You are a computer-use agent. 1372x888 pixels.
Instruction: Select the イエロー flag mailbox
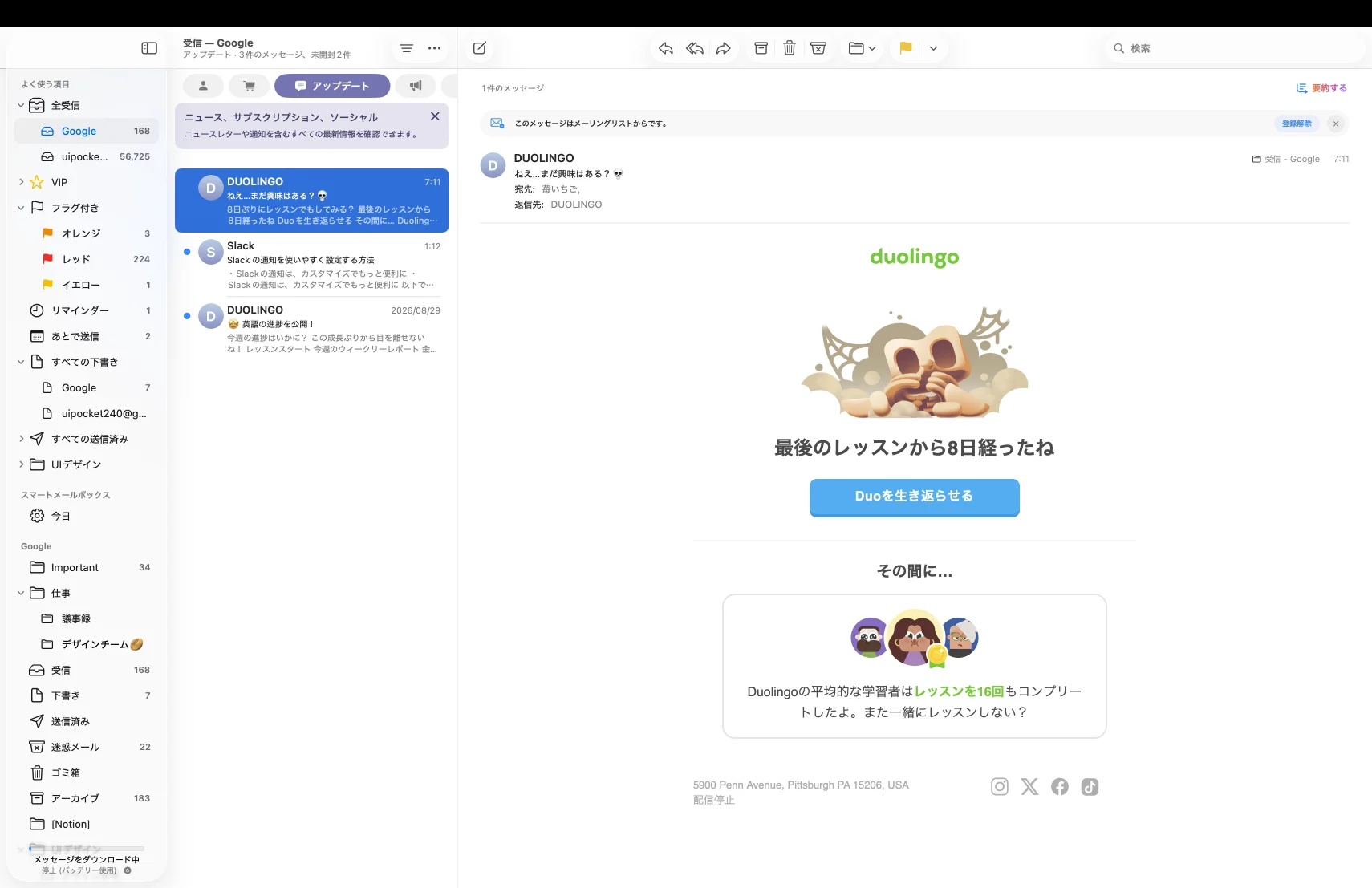click(87, 285)
